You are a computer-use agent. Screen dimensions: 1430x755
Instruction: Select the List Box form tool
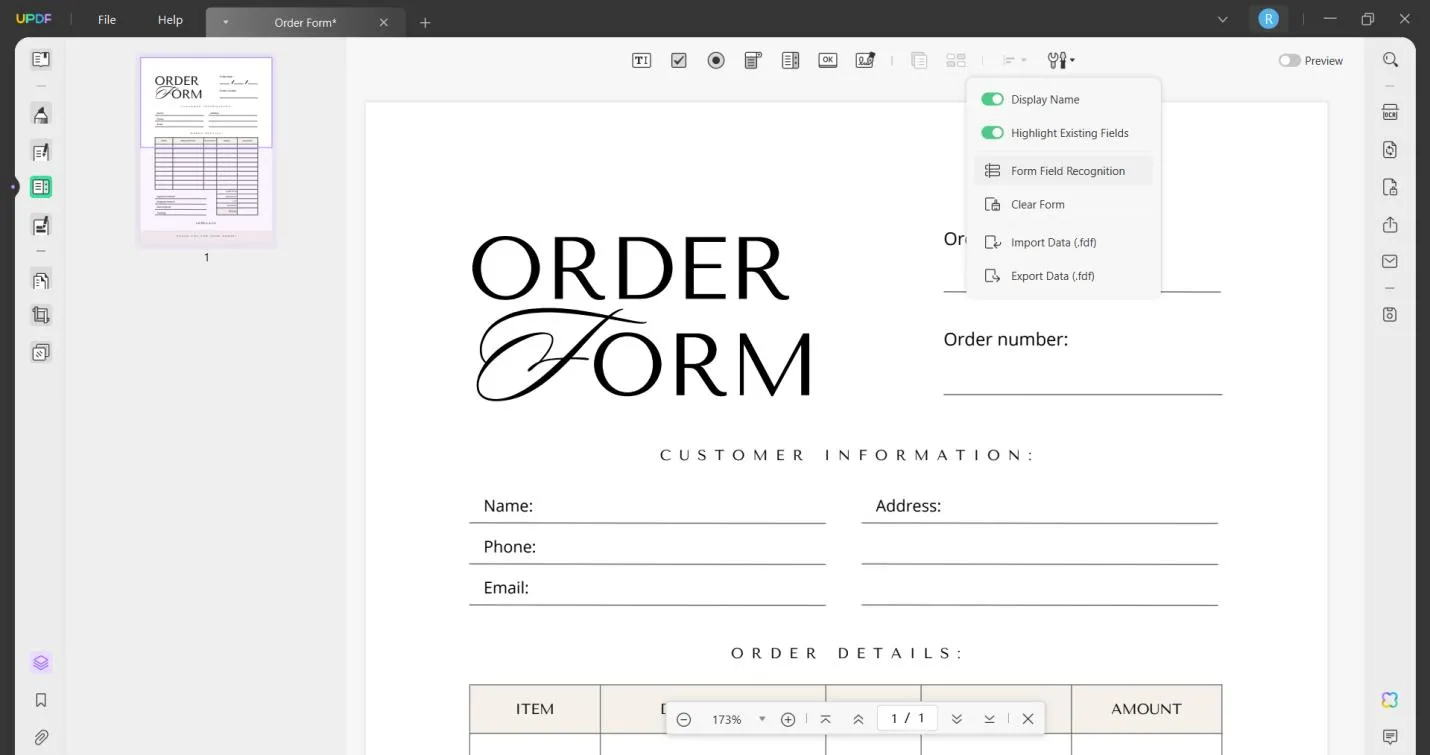coord(790,61)
